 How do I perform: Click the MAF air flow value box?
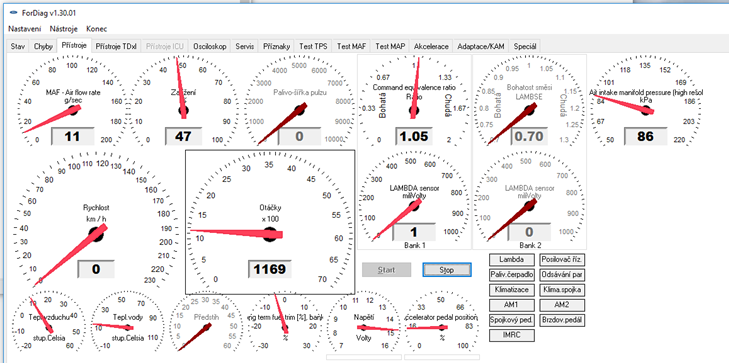(72, 136)
